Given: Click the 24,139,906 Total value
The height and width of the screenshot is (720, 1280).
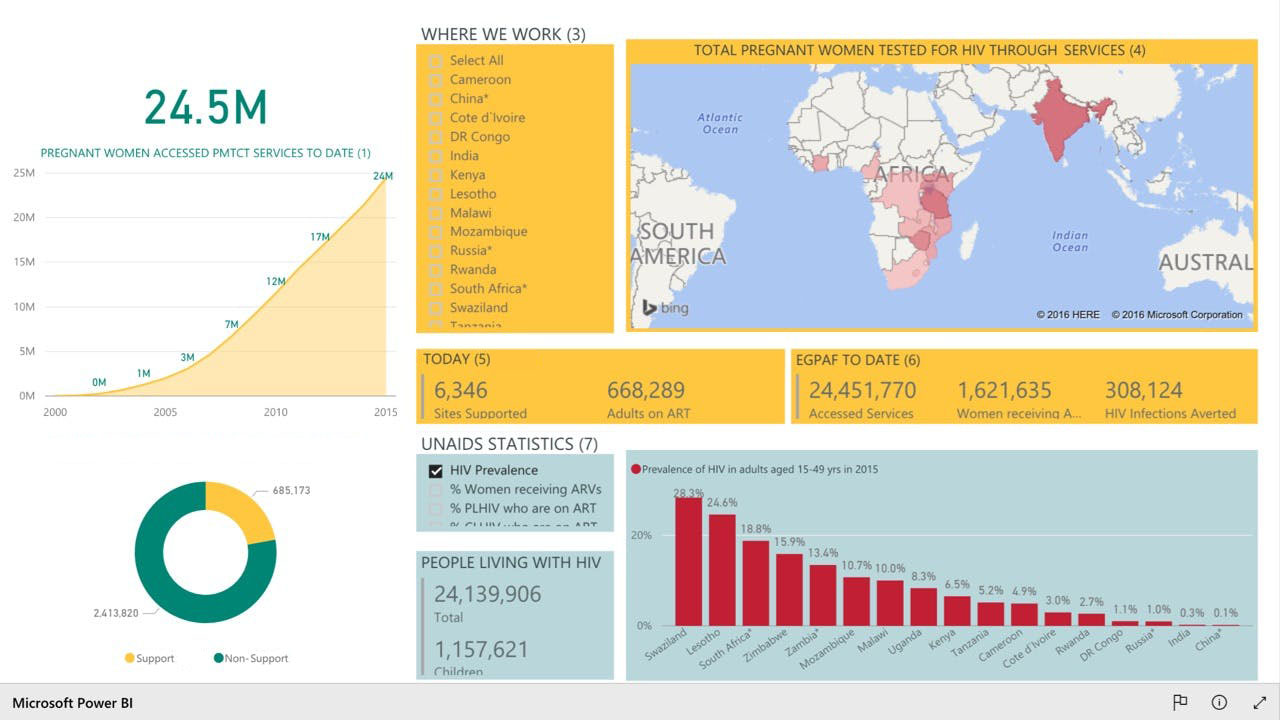Looking at the screenshot, I should [487, 594].
